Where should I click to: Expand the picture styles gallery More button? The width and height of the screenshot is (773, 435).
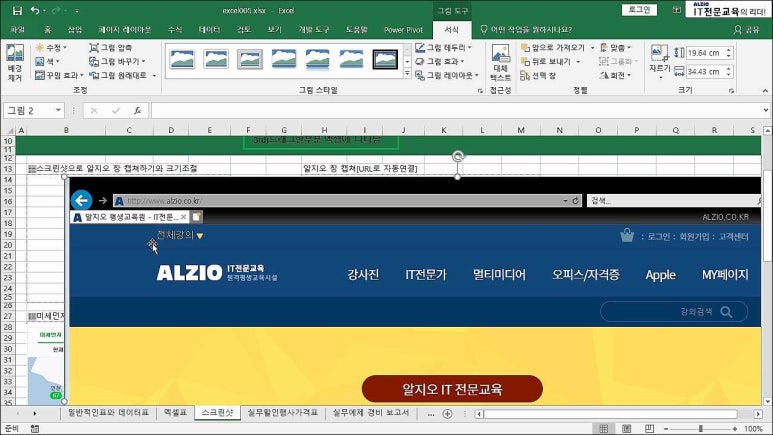[x=407, y=73]
